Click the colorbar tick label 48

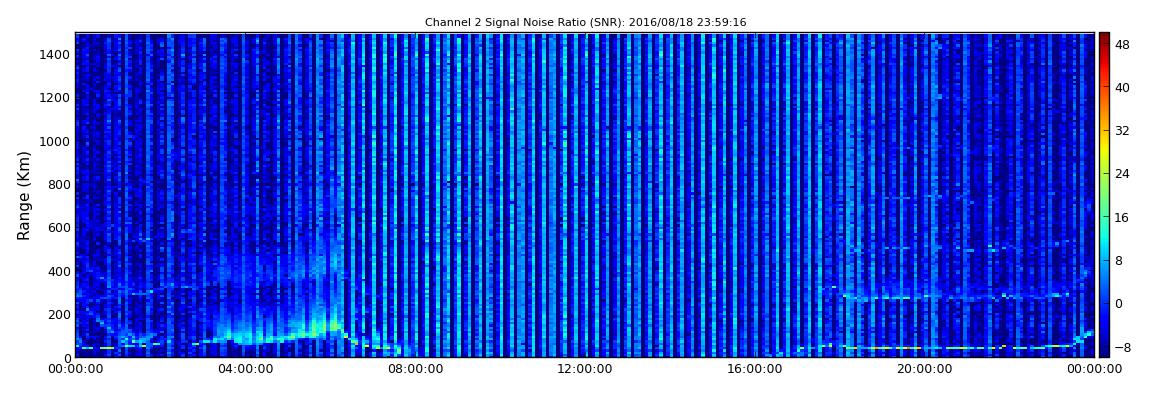[1122, 44]
